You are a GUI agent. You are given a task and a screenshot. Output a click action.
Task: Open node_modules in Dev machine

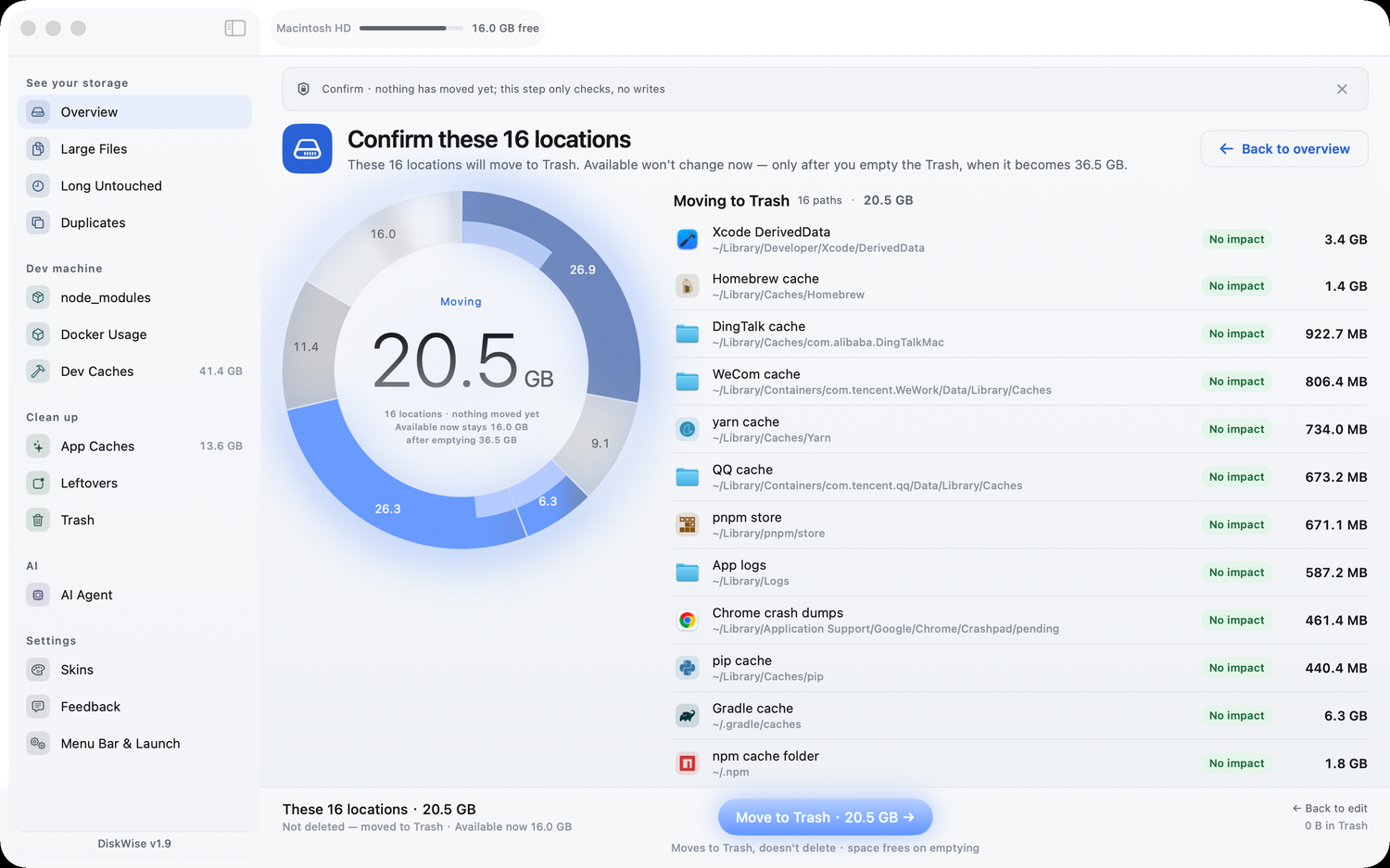(x=134, y=297)
